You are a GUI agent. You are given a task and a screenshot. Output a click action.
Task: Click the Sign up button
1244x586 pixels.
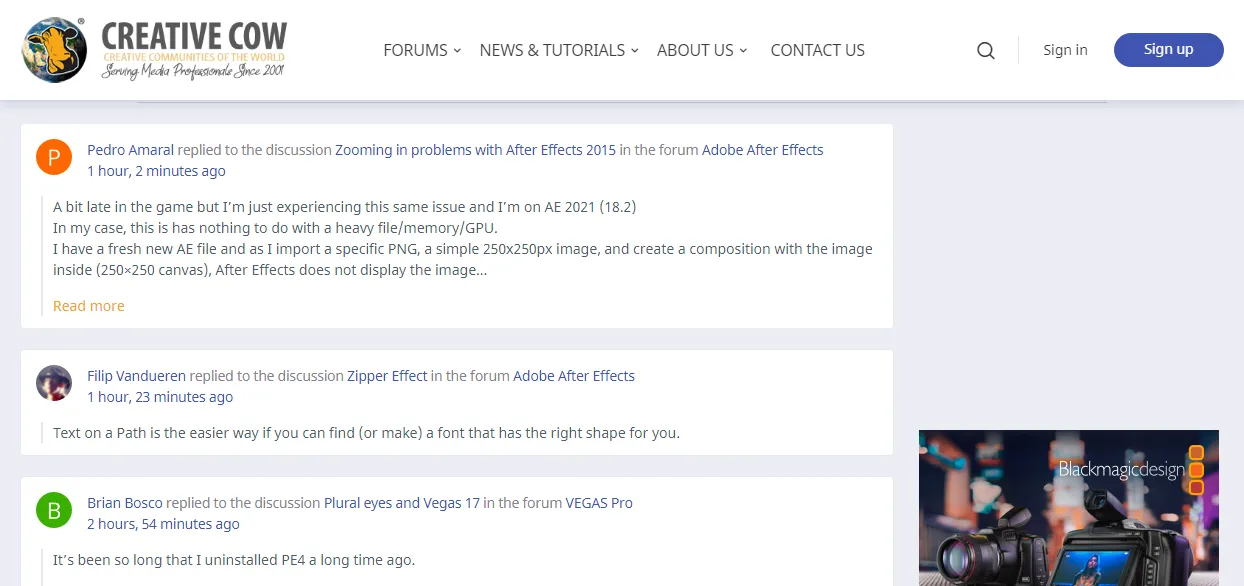1169,50
